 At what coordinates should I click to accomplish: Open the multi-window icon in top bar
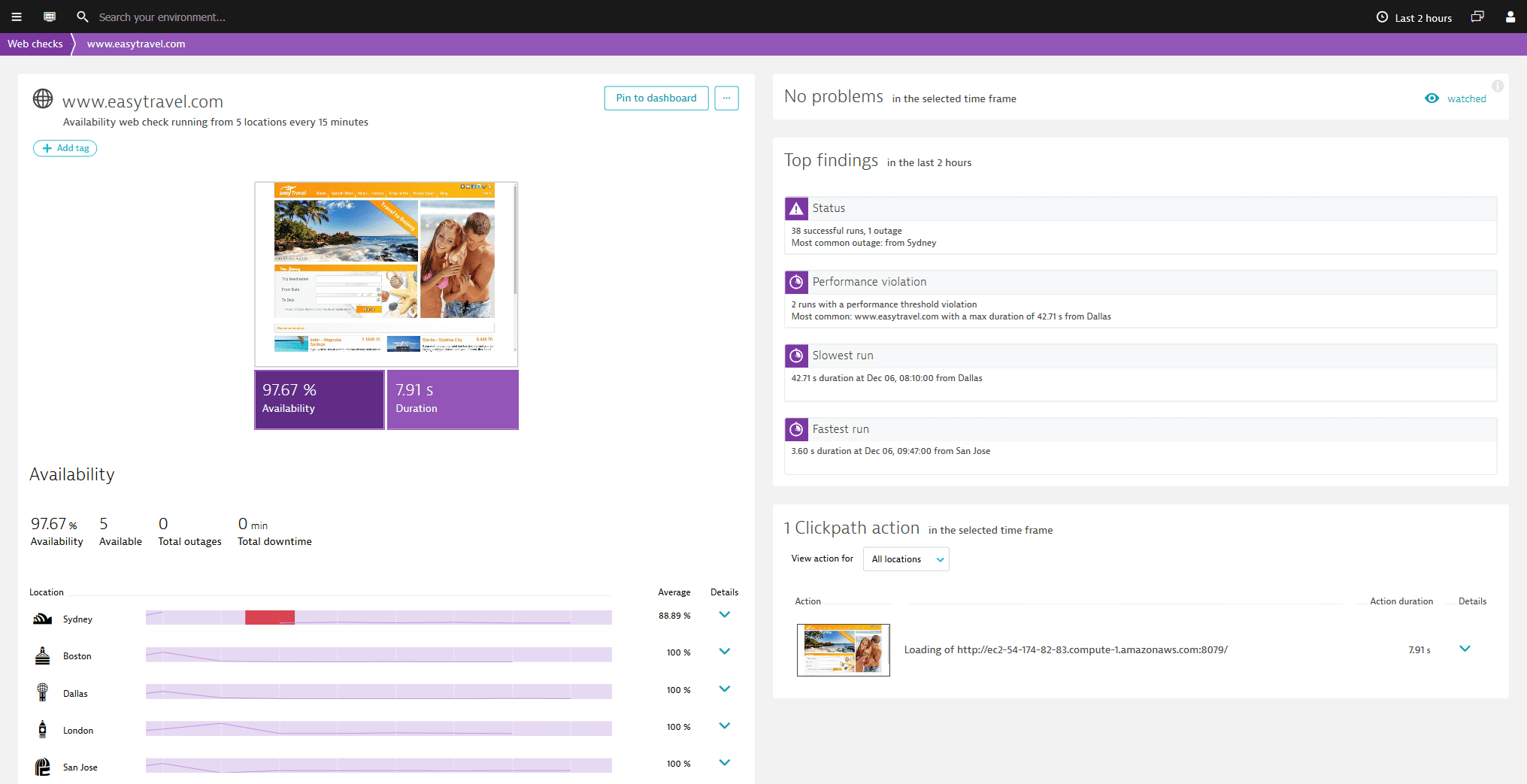[1477, 17]
